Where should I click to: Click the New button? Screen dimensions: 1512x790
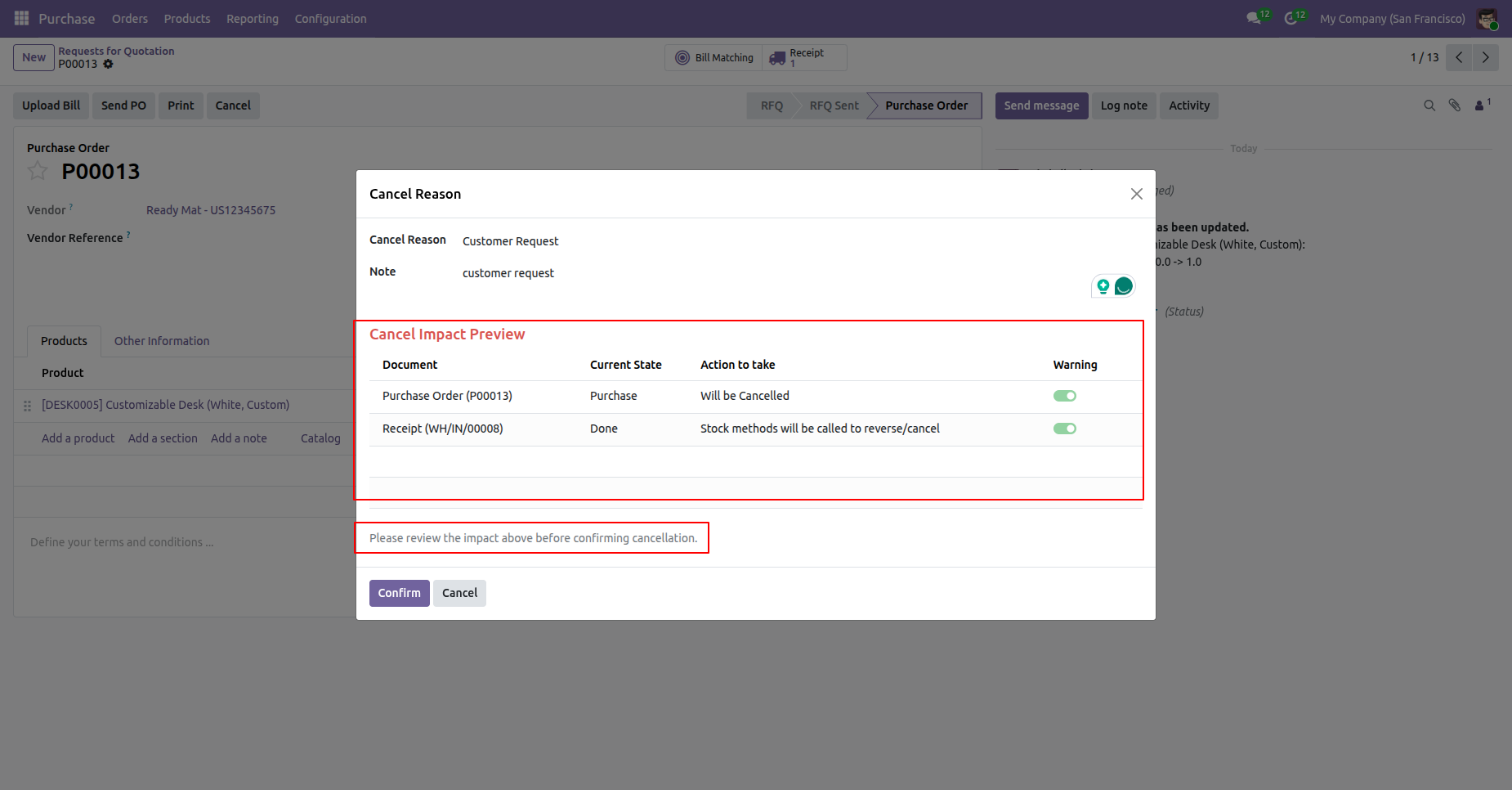click(34, 57)
